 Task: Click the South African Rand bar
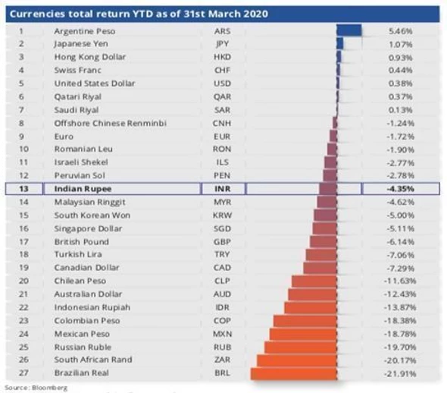297,360
